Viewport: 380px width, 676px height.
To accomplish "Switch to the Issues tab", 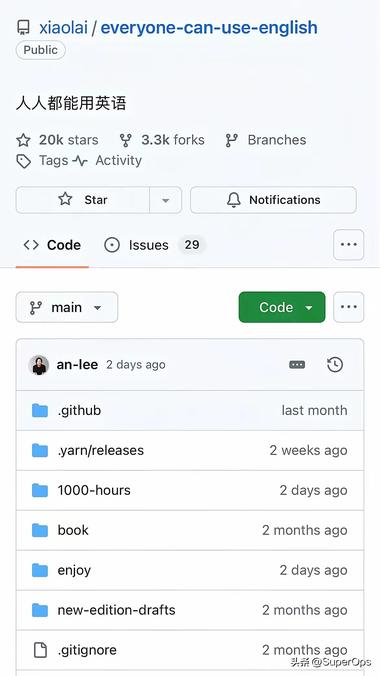I will (x=154, y=245).
